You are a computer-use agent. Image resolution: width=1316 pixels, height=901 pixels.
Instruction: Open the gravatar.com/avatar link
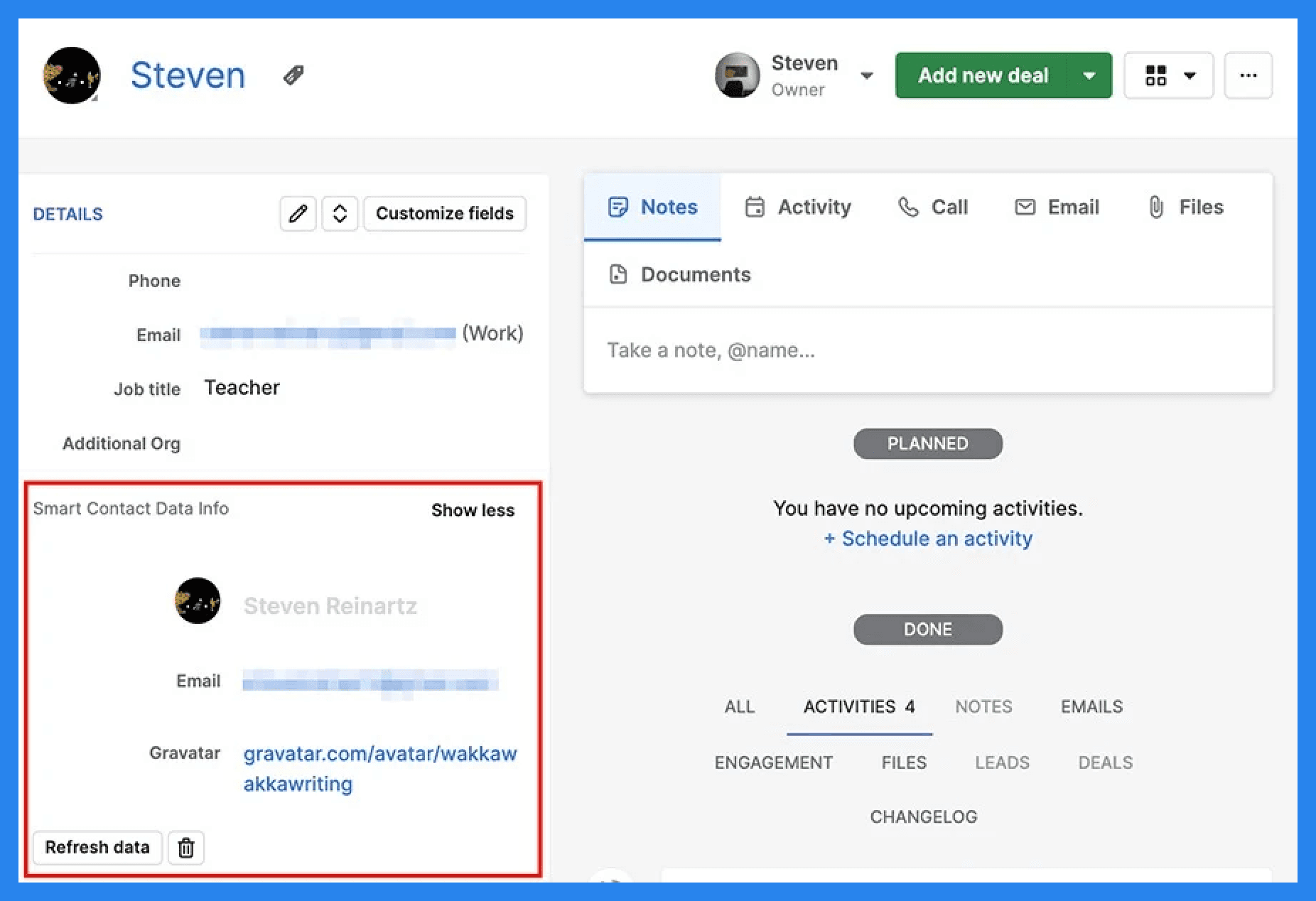(x=380, y=768)
